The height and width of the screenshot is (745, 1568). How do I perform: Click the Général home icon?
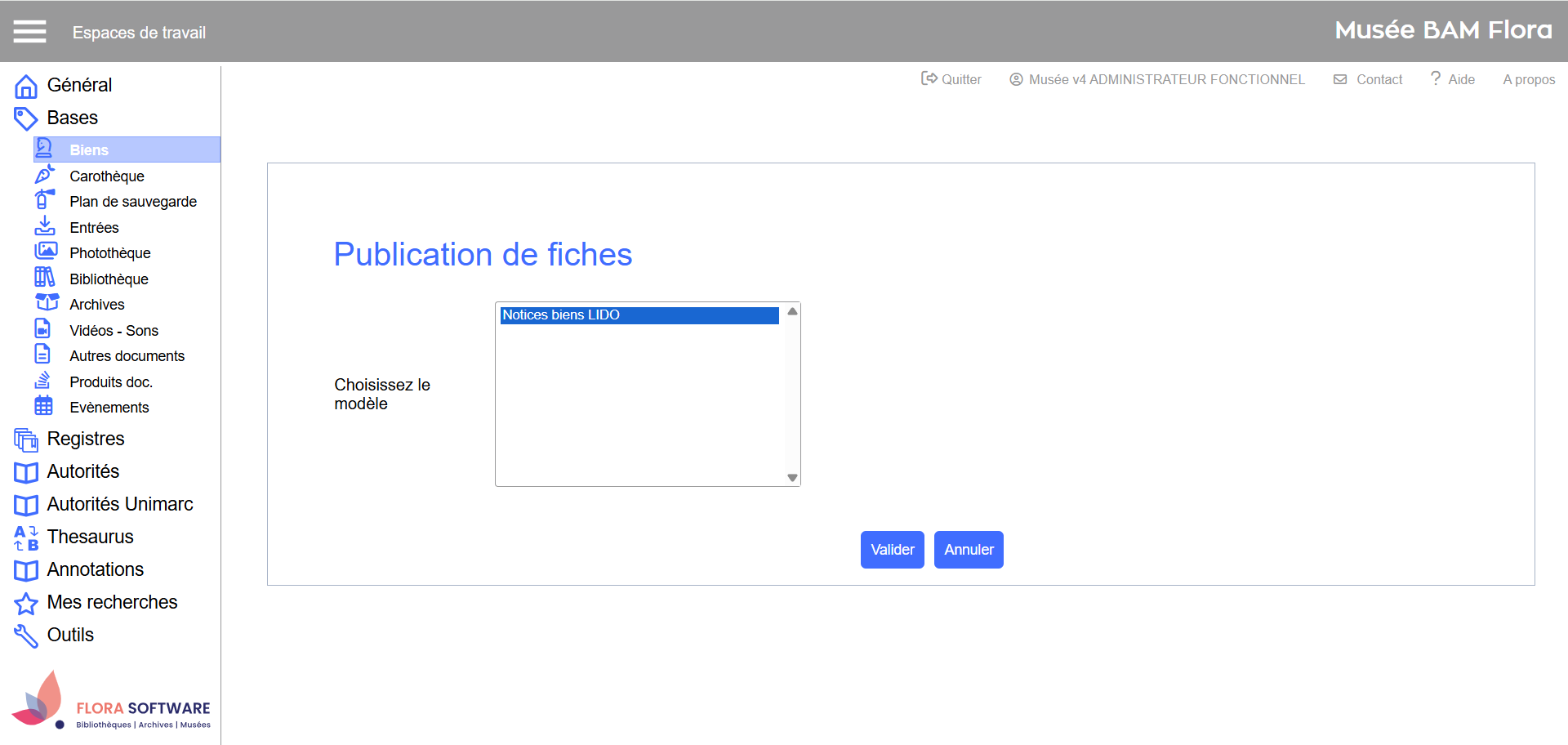26,86
